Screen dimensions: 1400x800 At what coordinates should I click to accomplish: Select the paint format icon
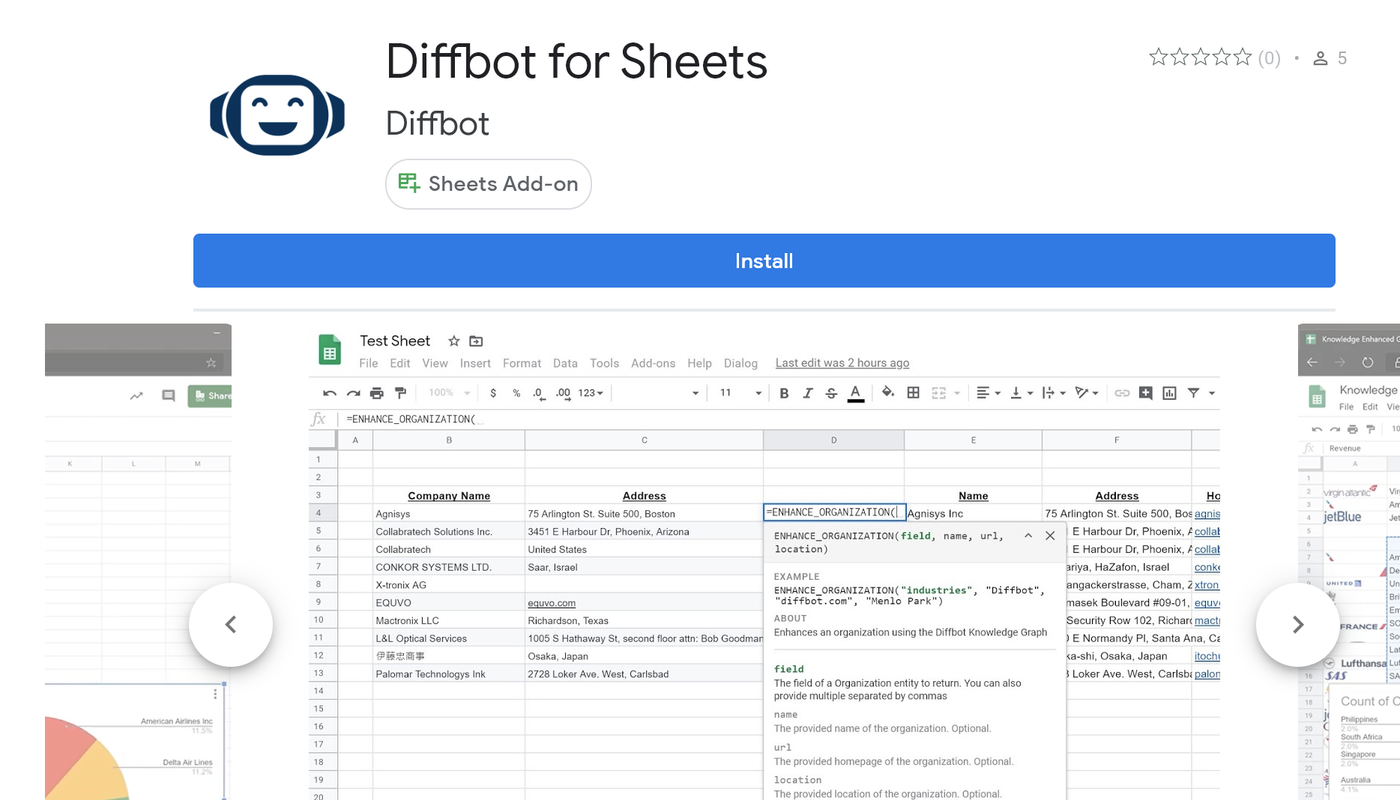[401, 393]
